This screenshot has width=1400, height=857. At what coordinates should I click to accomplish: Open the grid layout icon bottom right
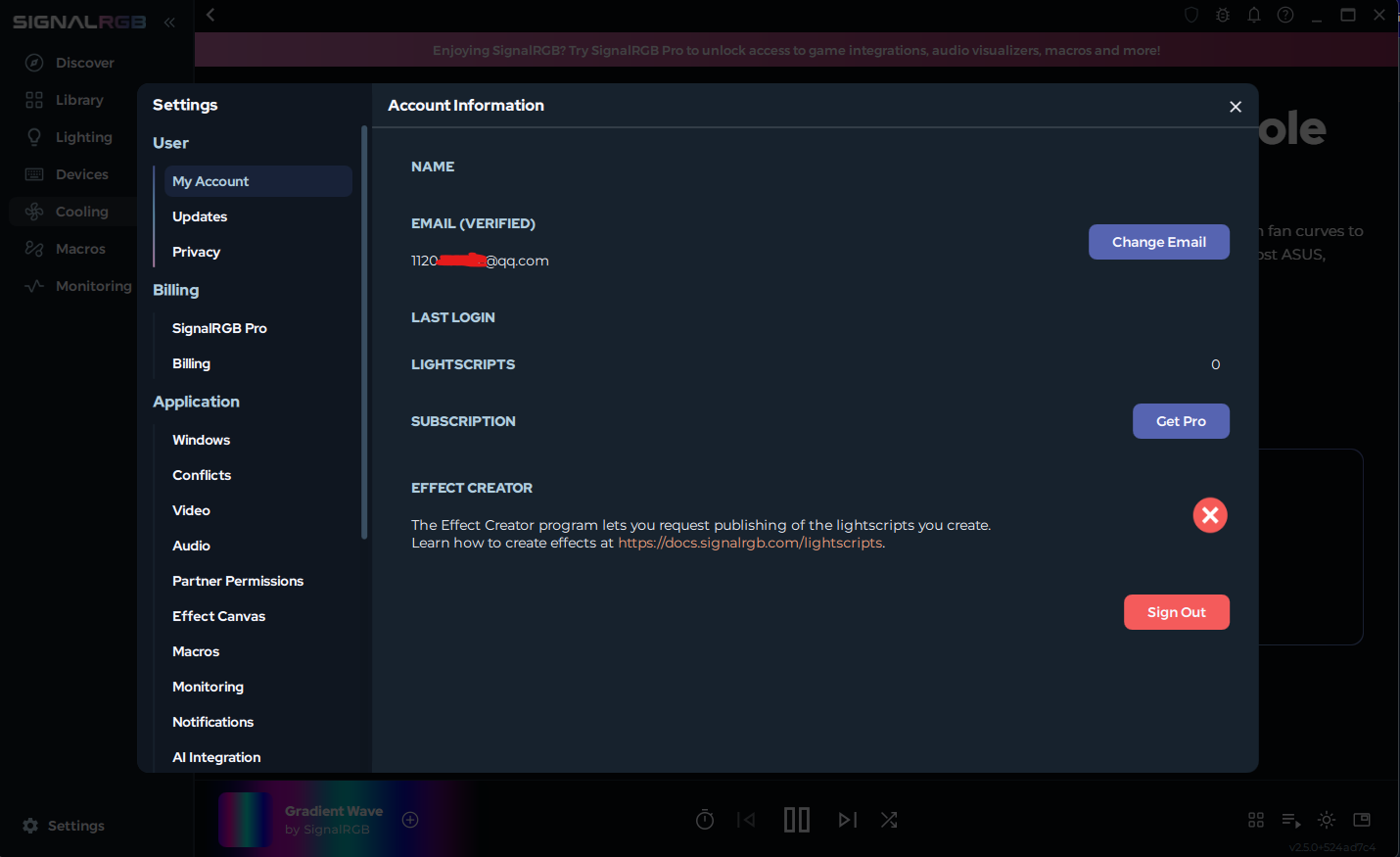[1256, 820]
